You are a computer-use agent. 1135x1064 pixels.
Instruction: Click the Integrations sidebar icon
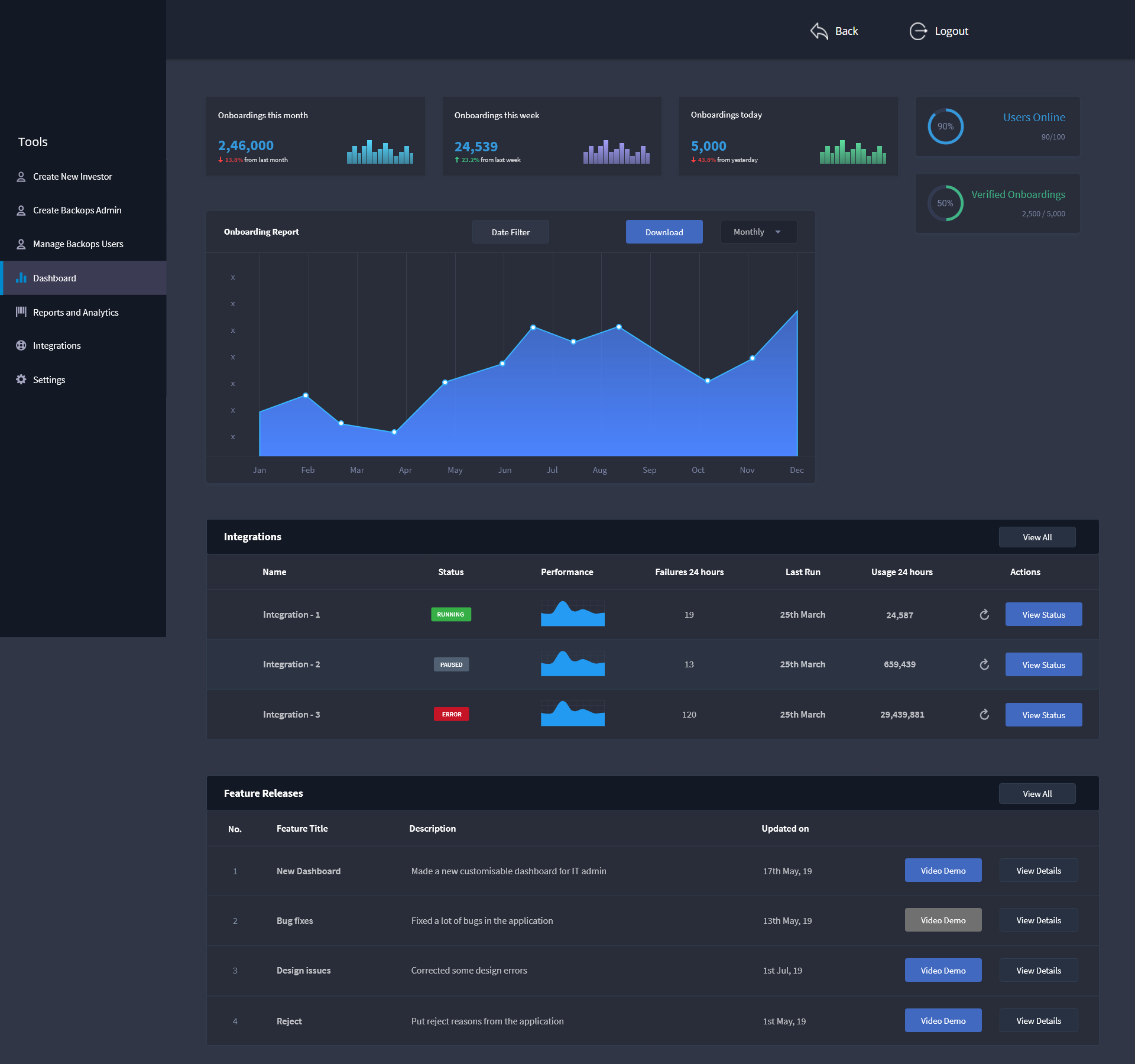(21, 346)
